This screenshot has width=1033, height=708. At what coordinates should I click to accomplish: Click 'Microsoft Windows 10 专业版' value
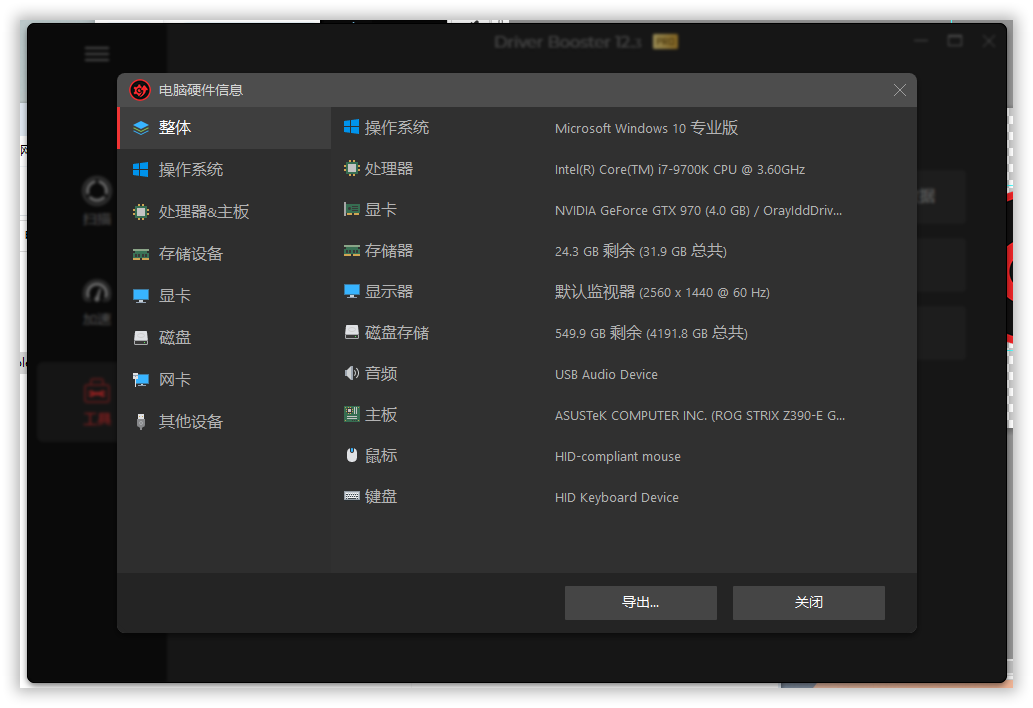(x=646, y=128)
